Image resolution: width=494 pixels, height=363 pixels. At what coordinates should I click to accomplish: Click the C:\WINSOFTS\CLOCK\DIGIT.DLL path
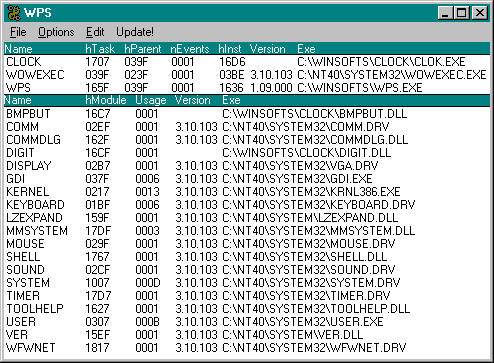[306, 153]
